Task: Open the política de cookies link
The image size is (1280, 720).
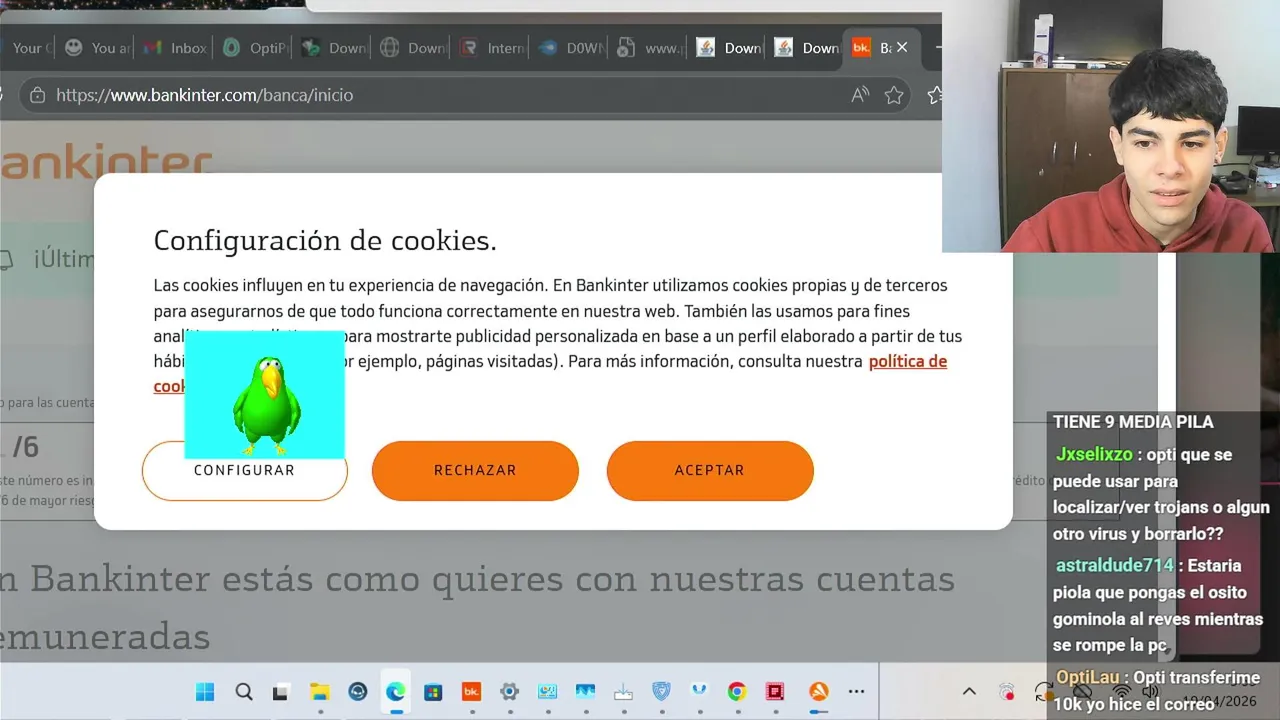Action: coord(907,361)
